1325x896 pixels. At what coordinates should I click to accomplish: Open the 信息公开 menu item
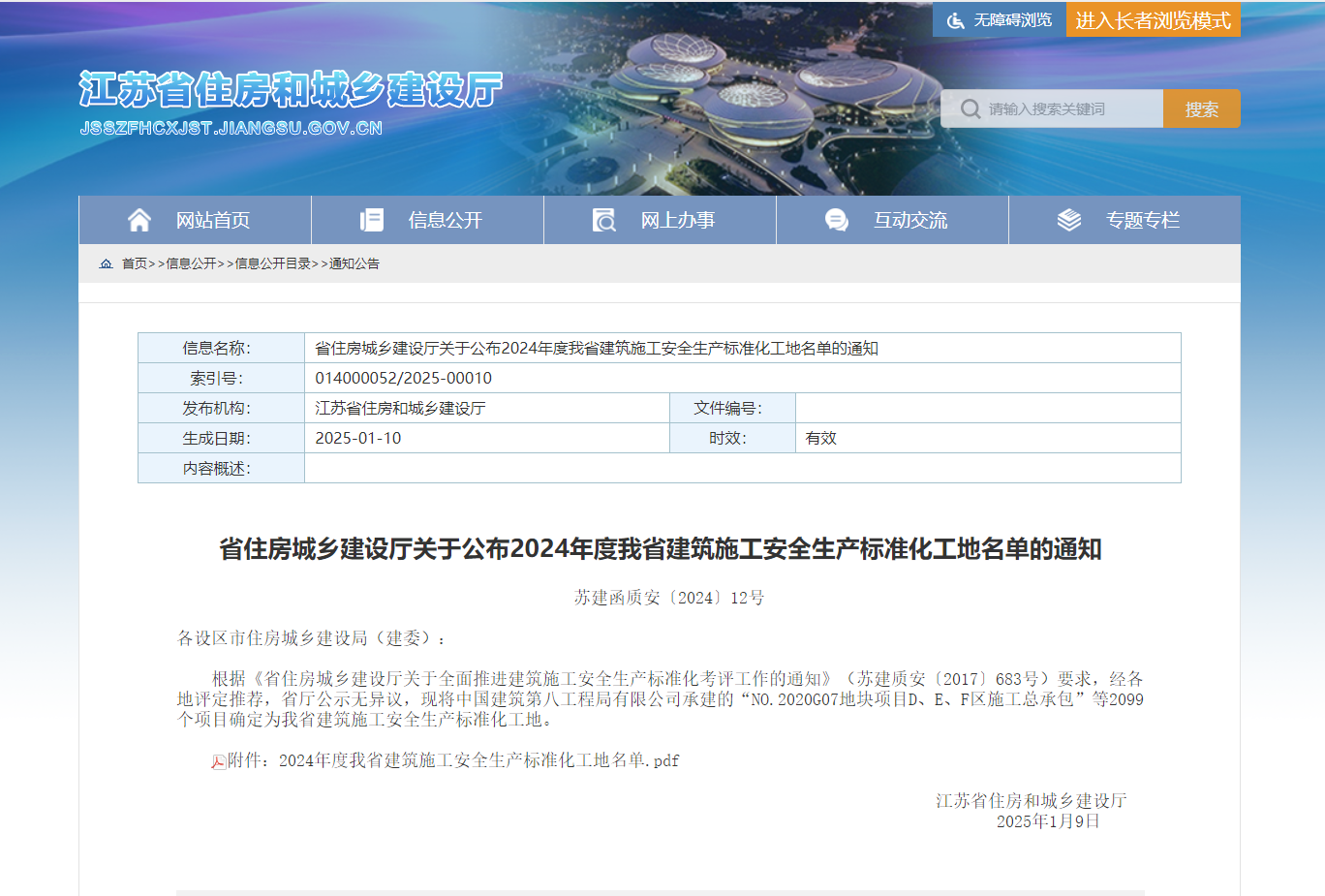[x=446, y=220]
